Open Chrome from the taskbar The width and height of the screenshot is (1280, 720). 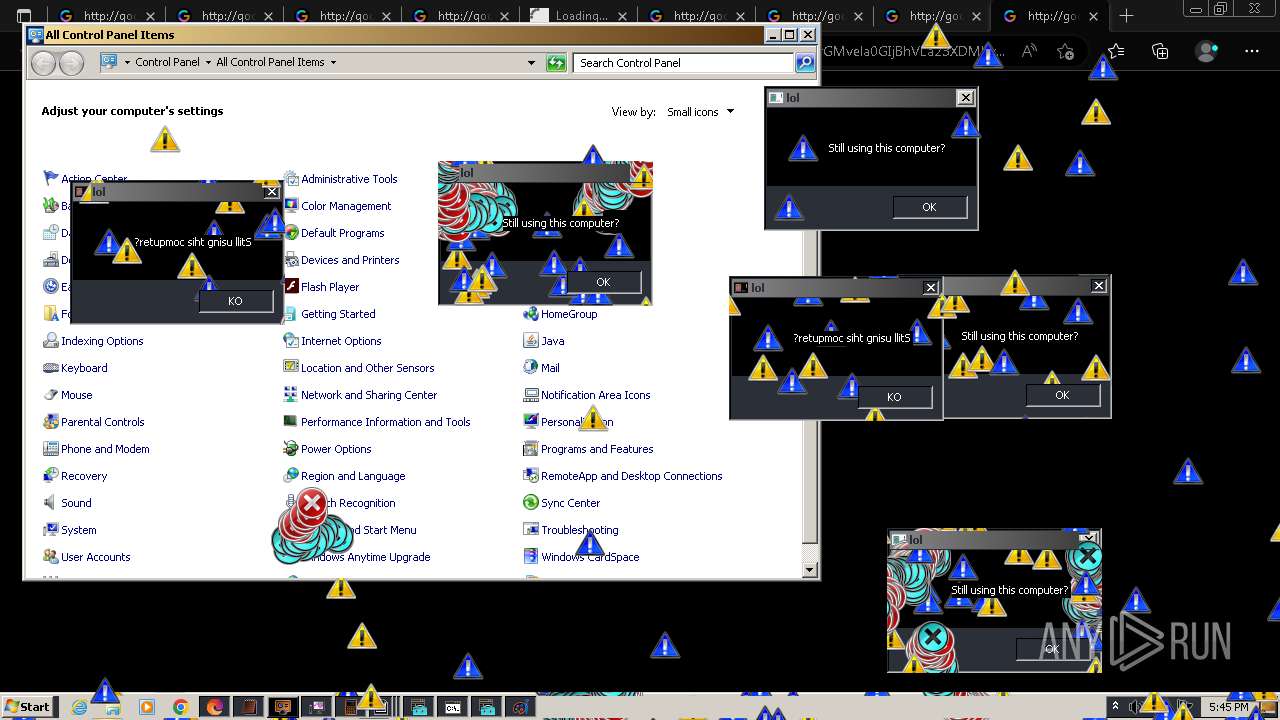[180, 707]
